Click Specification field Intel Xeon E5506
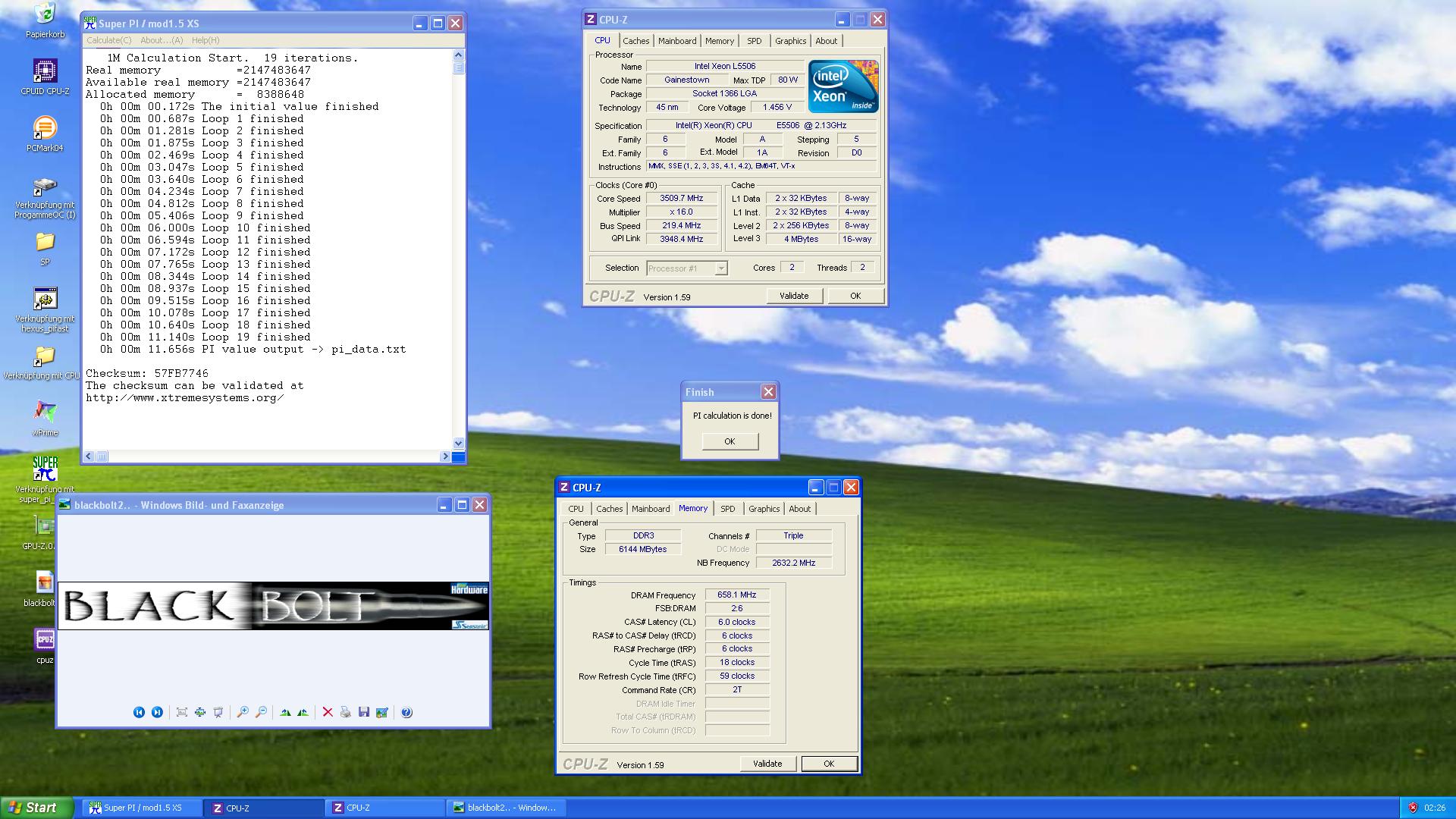Viewport: 1456px width, 819px height. click(761, 125)
